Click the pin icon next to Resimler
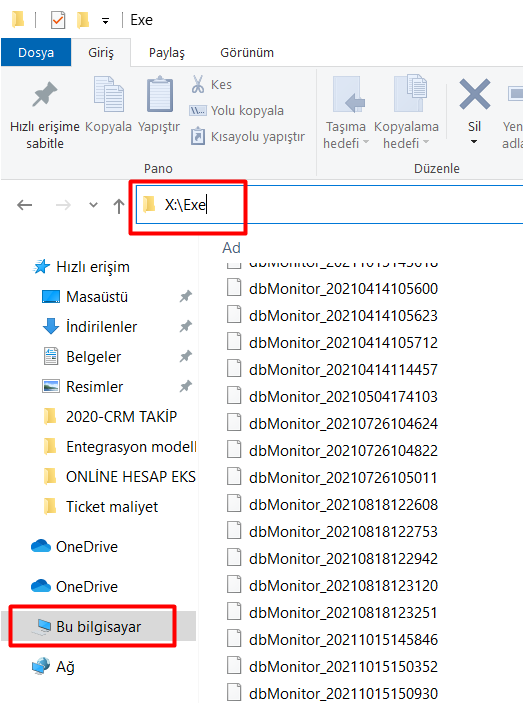Viewport: 523px width, 703px height. pyautogui.click(x=186, y=386)
